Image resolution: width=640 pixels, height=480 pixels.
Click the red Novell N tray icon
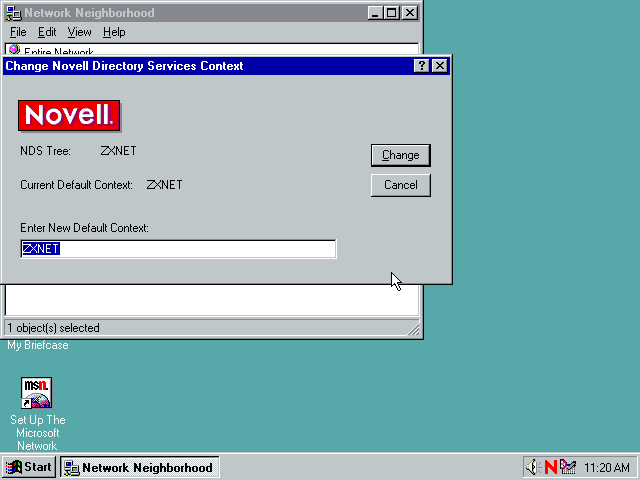[x=551, y=467]
